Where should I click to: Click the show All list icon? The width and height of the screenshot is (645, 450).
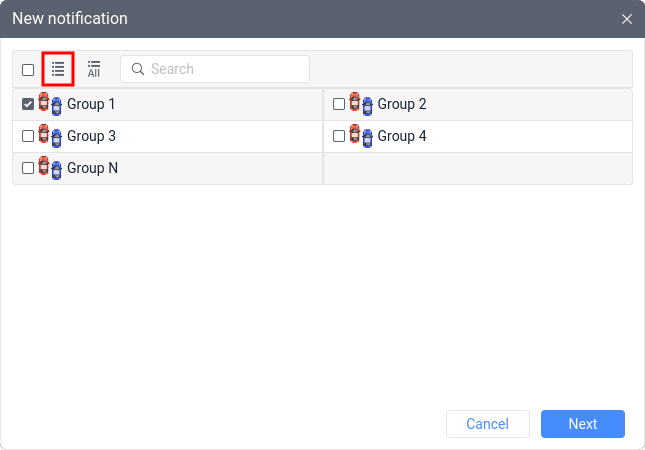click(x=94, y=69)
